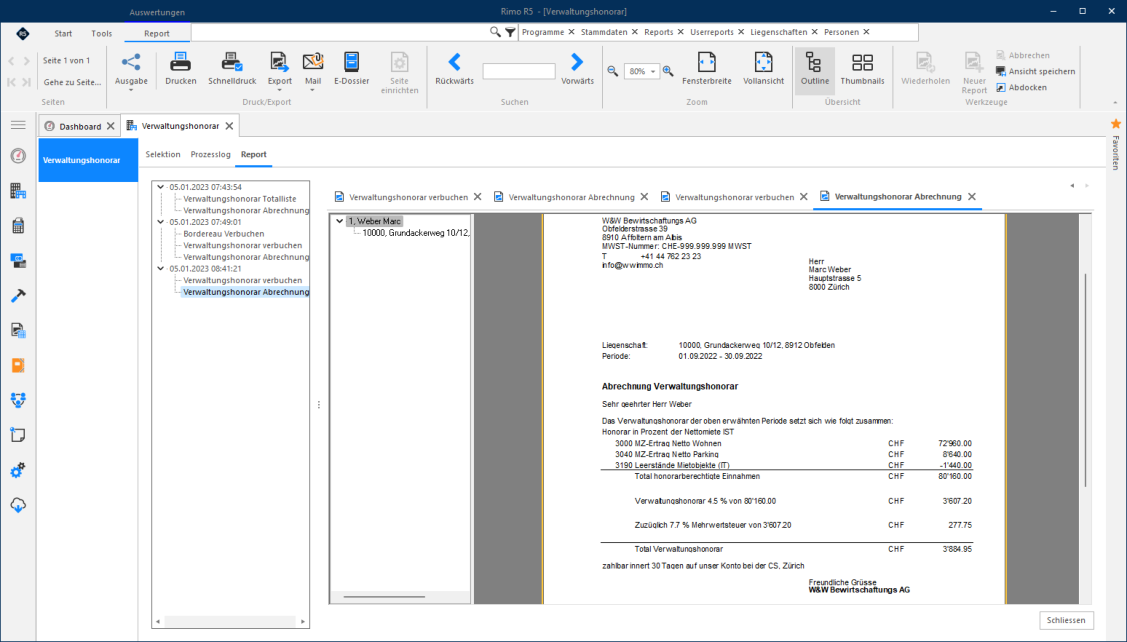Click Gehe zu Seite... in Seiten group

(72, 82)
